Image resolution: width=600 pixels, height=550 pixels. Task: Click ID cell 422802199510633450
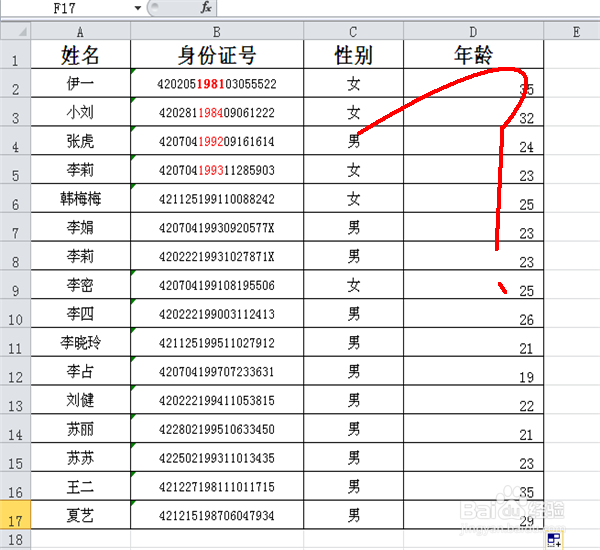tap(217, 429)
